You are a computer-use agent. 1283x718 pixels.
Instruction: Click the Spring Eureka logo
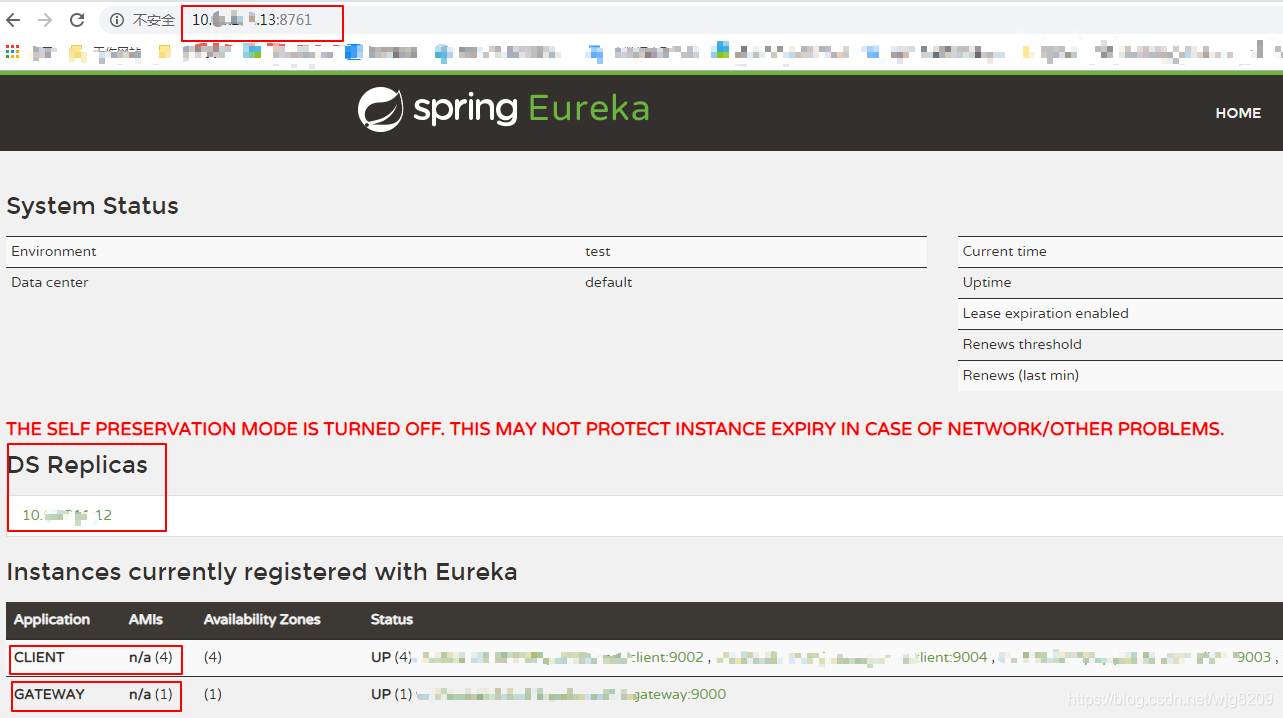[503, 109]
